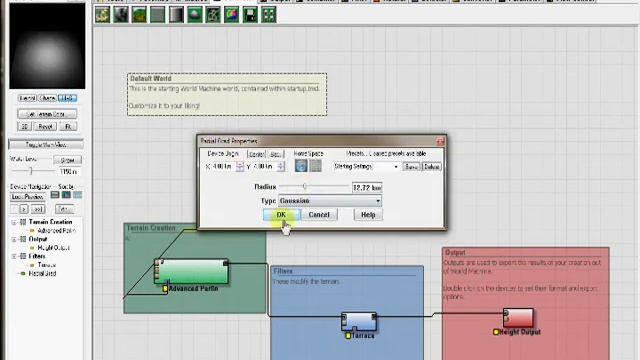This screenshot has height=360, width=640.
Task: Click OK in the Radial Grad dialog
Action: click(x=282, y=215)
